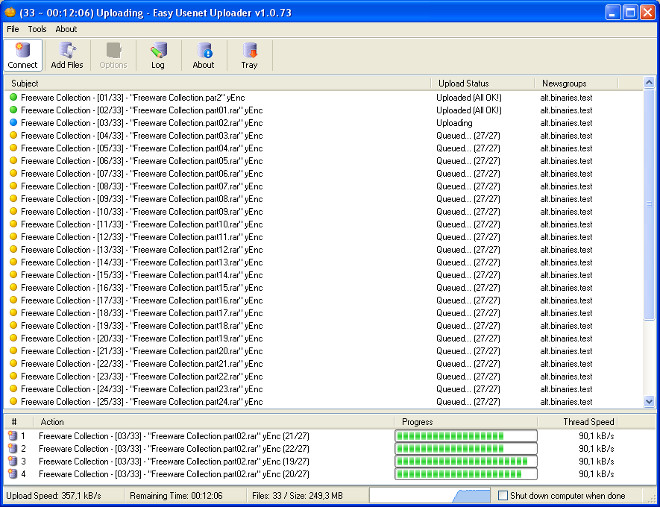Click thread 3 icon in action list
The width and height of the screenshot is (660, 507).
pyautogui.click(x=13, y=461)
